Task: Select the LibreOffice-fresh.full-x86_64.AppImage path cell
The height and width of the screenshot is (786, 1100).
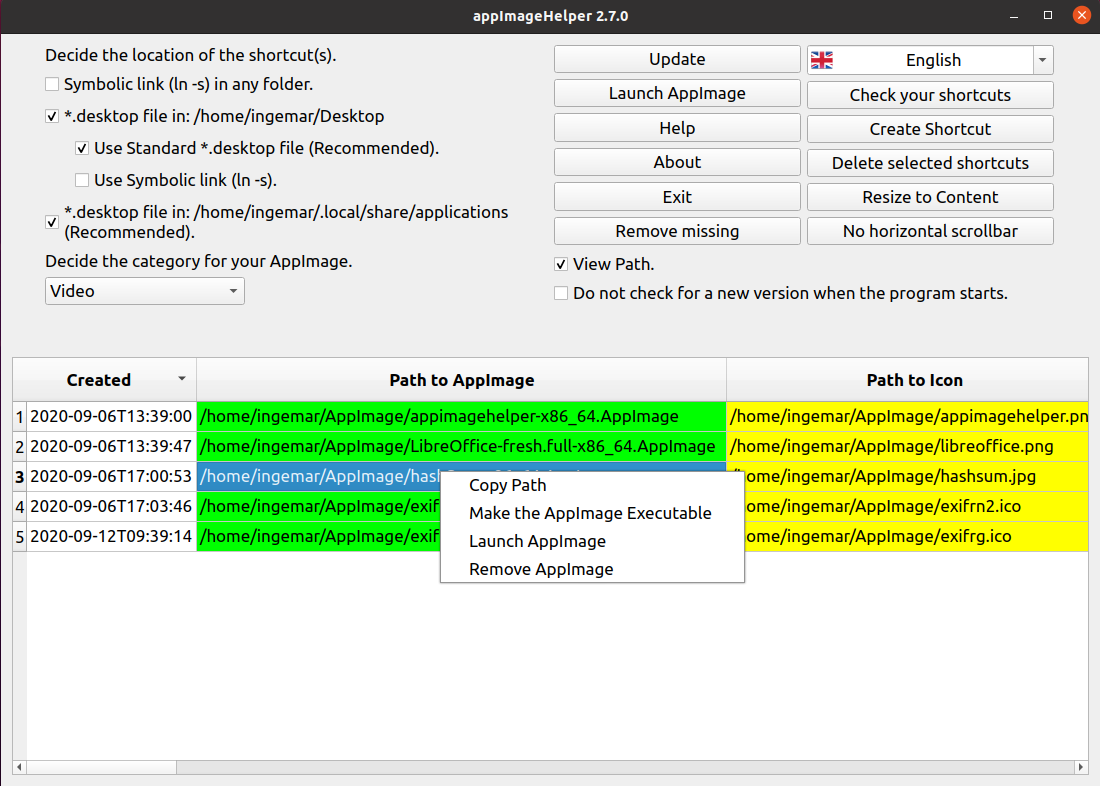Action: point(462,447)
